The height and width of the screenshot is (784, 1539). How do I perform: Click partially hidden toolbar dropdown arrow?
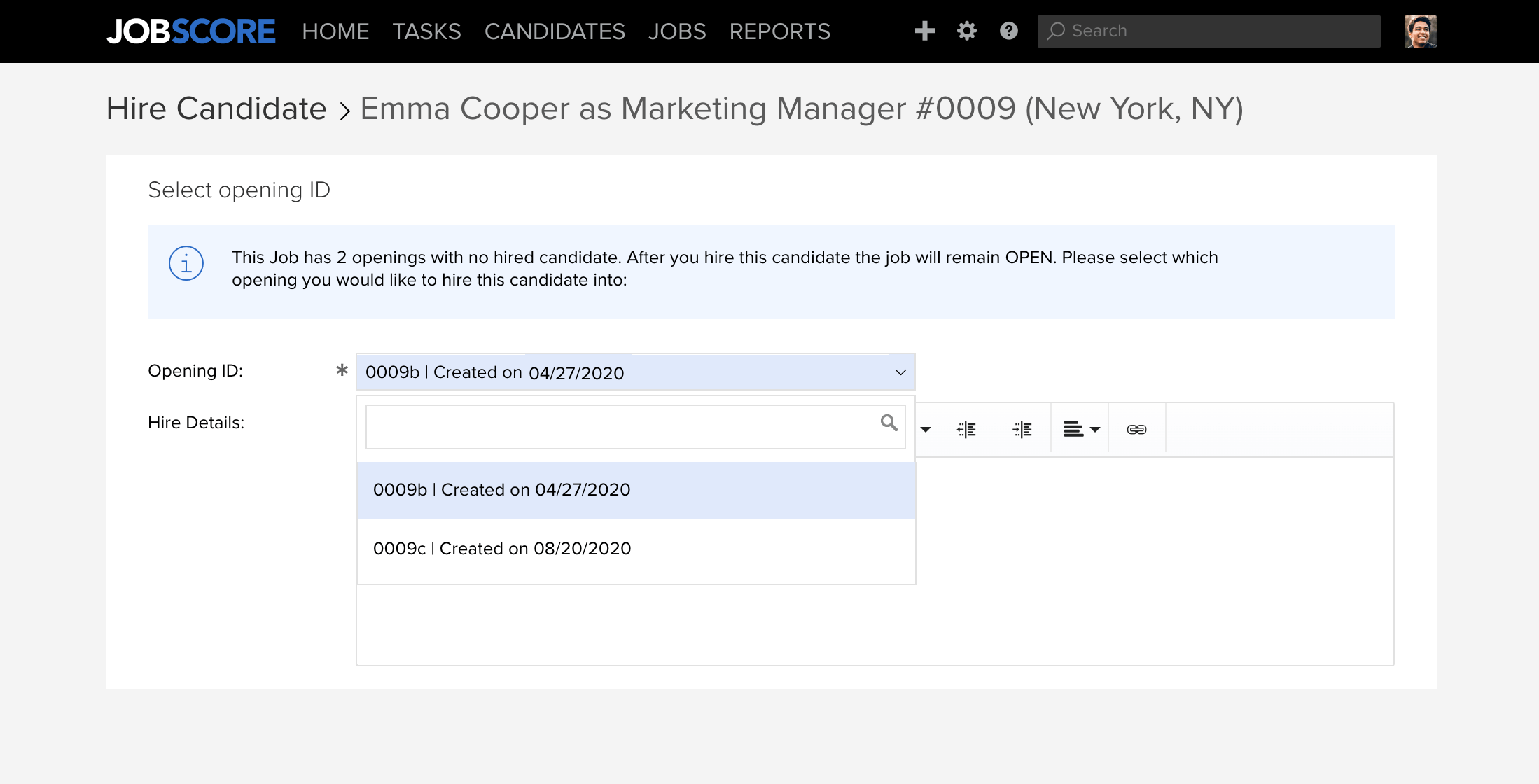(x=926, y=429)
